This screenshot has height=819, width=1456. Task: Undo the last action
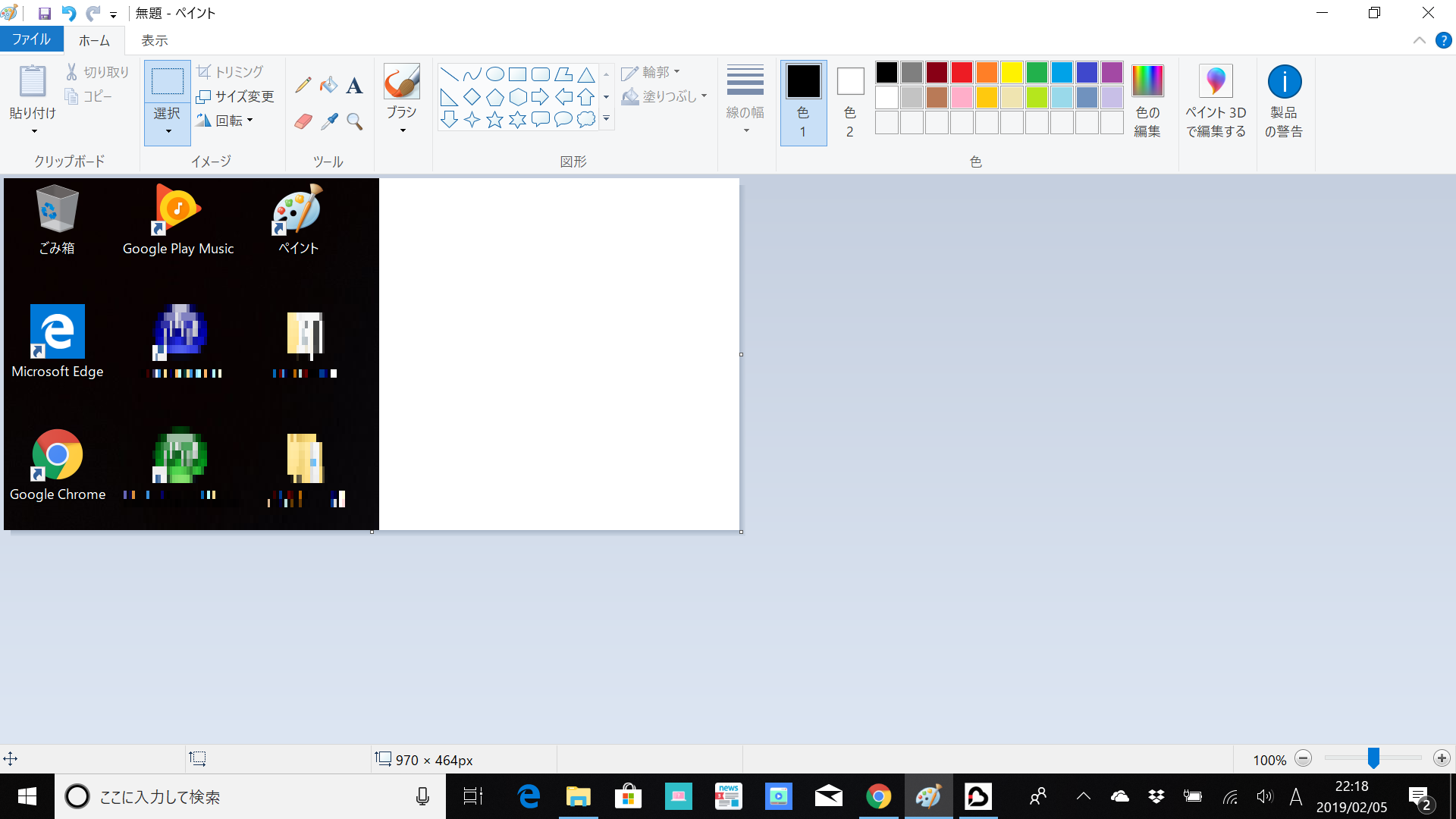[68, 13]
